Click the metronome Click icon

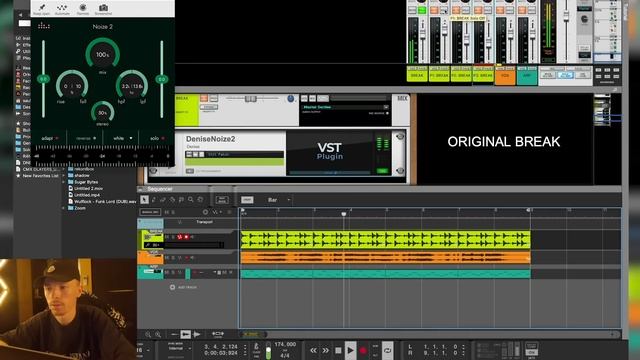click(x=256, y=347)
